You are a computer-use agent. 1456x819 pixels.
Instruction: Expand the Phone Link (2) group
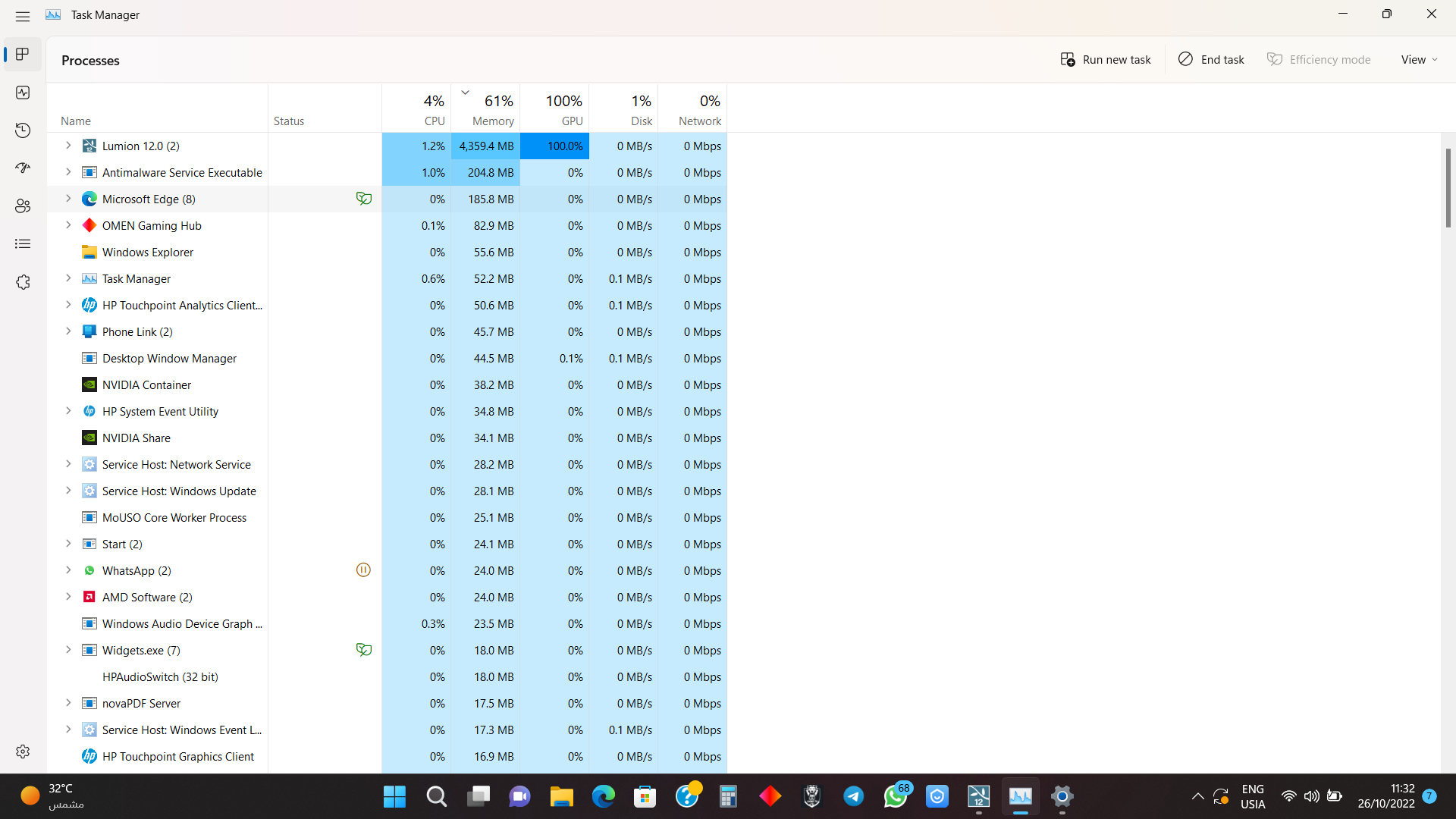(68, 331)
